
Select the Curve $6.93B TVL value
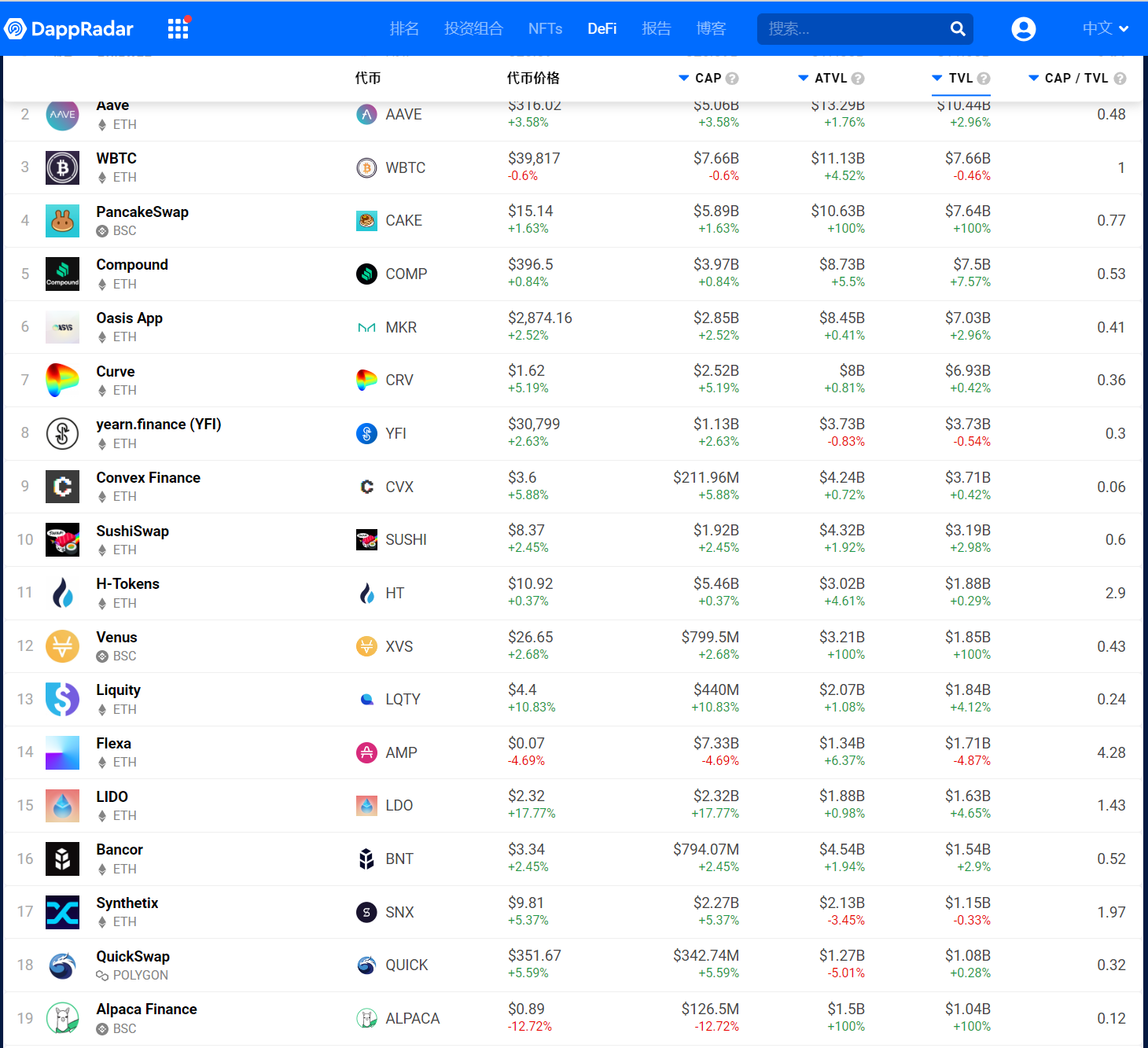coord(968,371)
